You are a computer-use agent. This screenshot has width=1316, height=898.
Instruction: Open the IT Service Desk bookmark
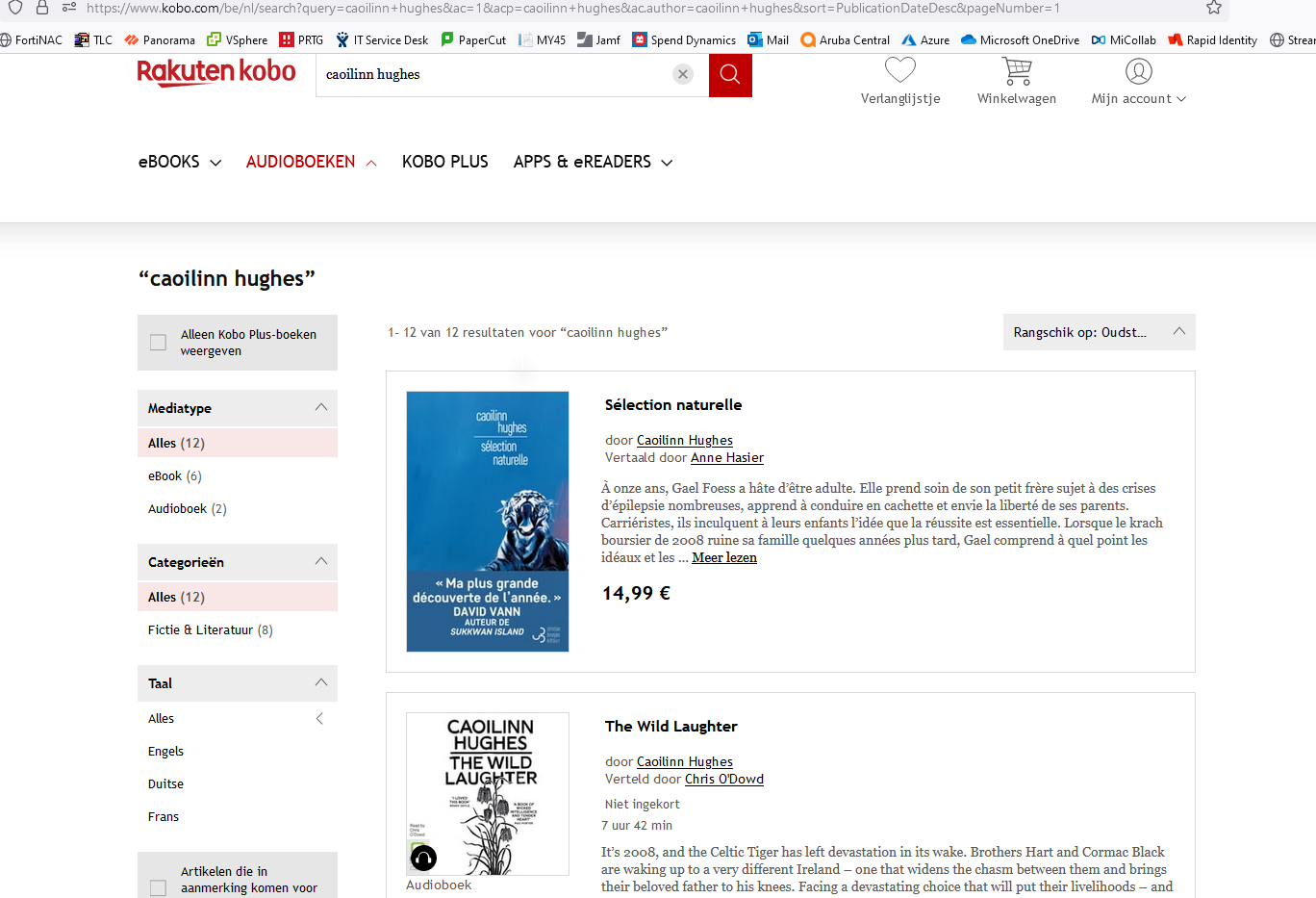[382, 39]
